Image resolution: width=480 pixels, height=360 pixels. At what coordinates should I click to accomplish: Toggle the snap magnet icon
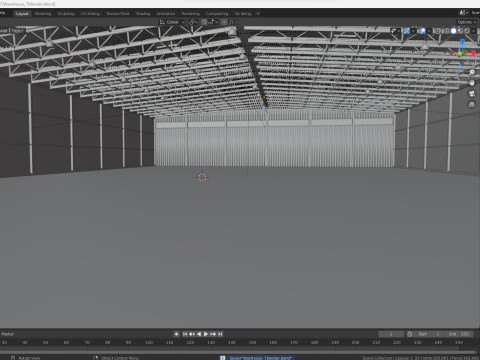[x=204, y=22]
